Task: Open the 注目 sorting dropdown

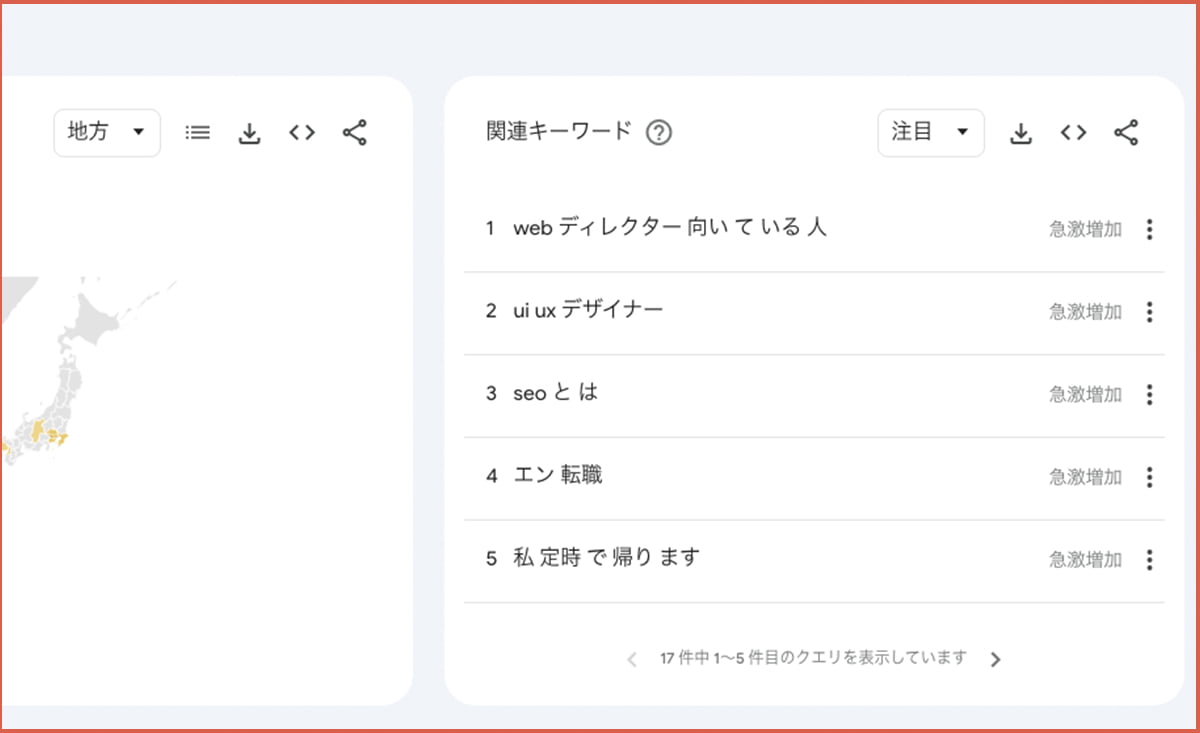Action: [930, 132]
